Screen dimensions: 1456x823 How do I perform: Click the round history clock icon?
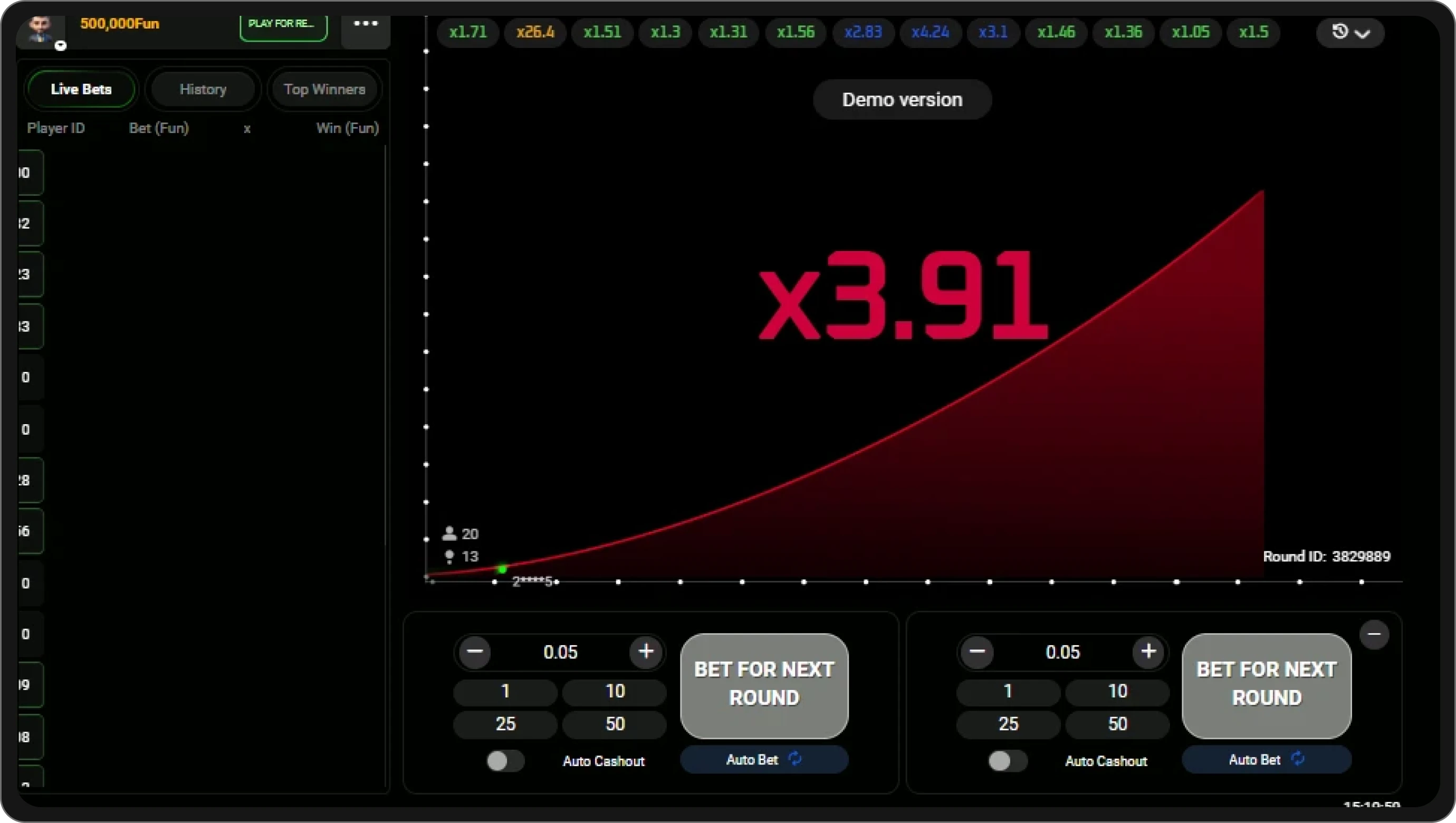click(1339, 32)
